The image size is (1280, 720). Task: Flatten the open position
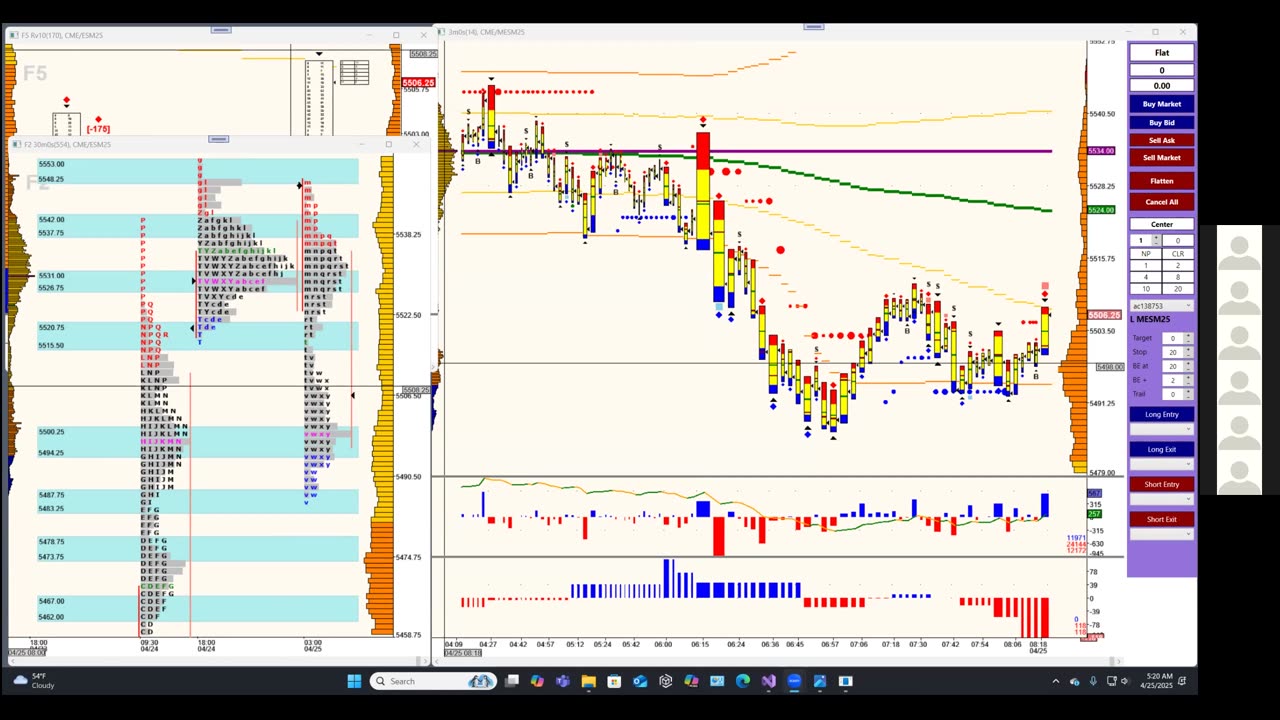(x=1161, y=181)
